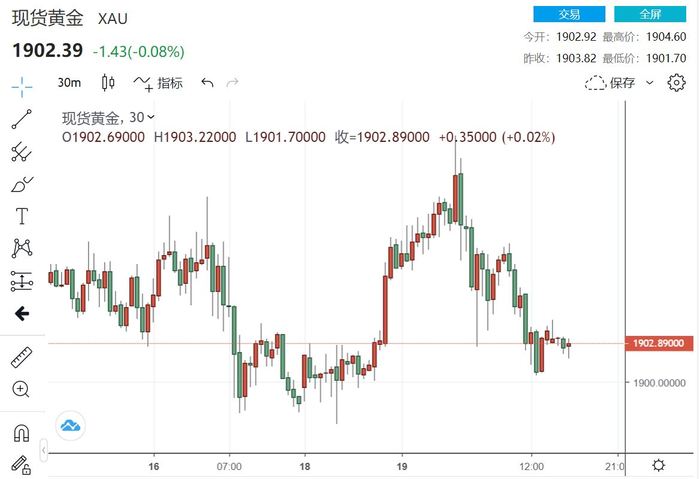Select the brush drawing tool

tap(21, 184)
